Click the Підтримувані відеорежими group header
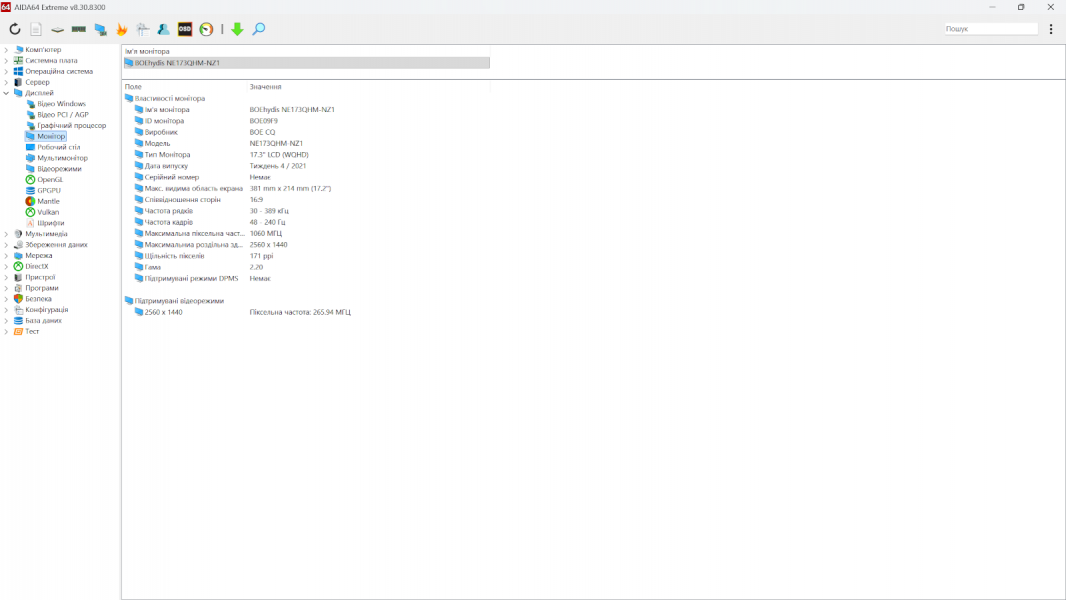The width and height of the screenshot is (1066, 600). (x=179, y=301)
